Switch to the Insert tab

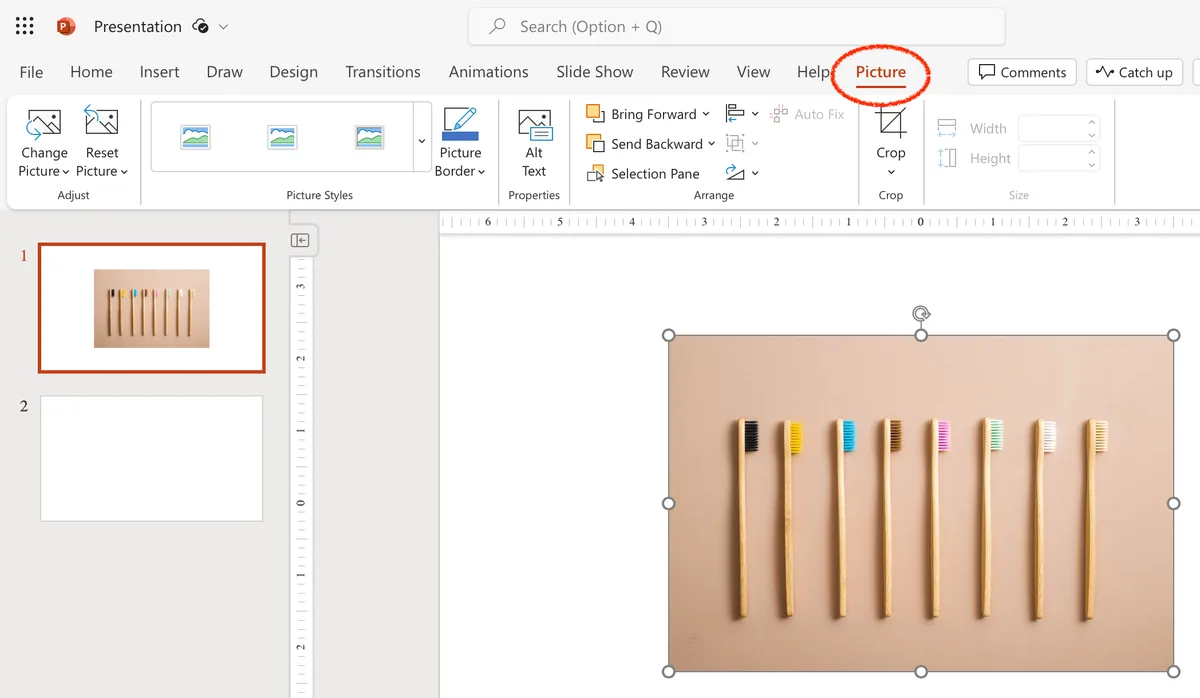[x=160, y=72]
